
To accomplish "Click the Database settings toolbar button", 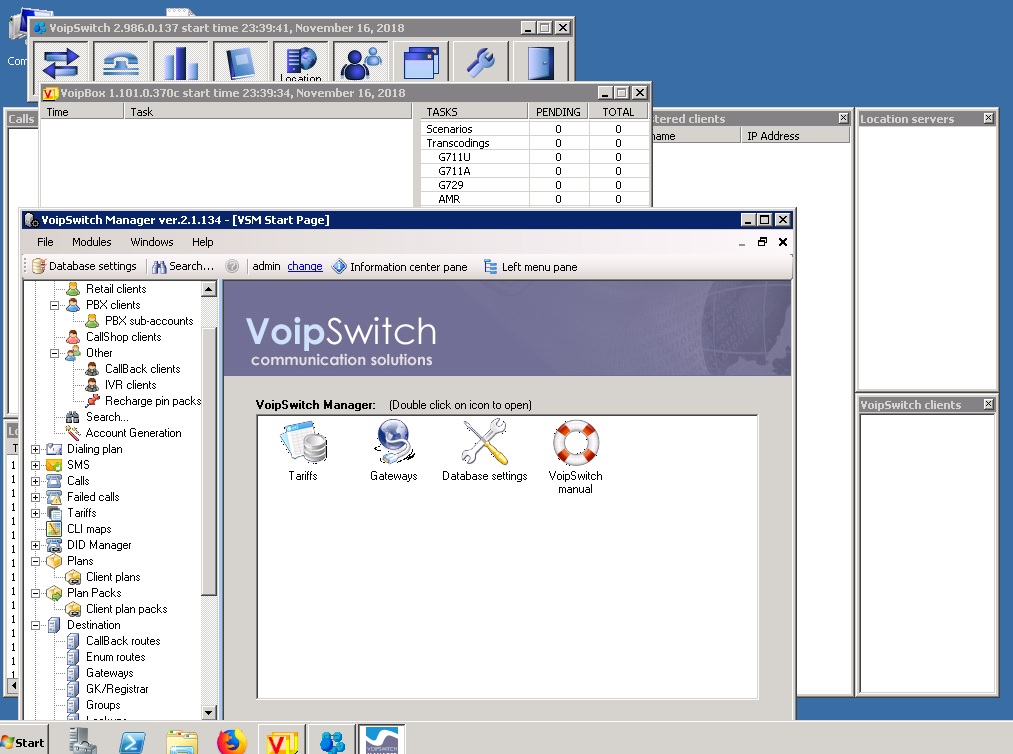I will pos(85,266).
